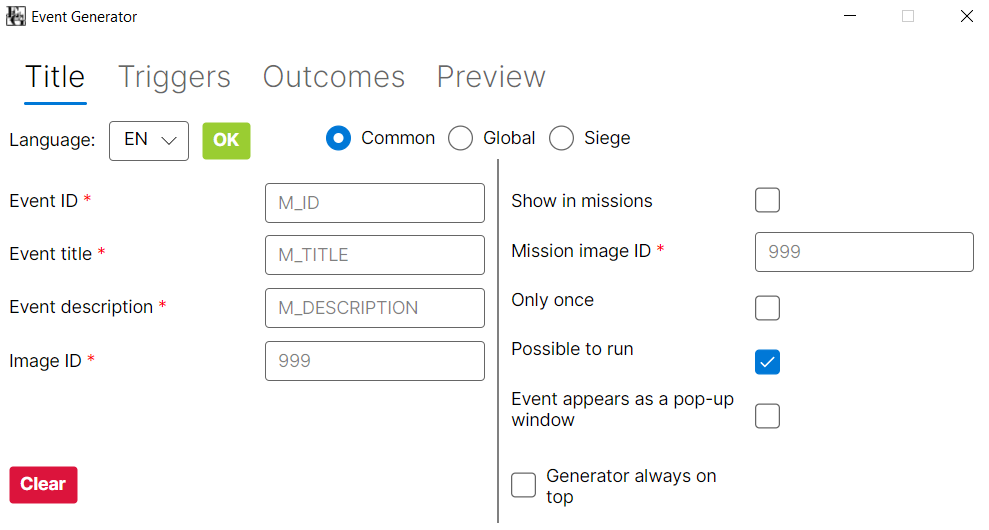989x530 pixels.
Task: Click the red Clear button
Action: pyautogui.click(x=44, y=485)
